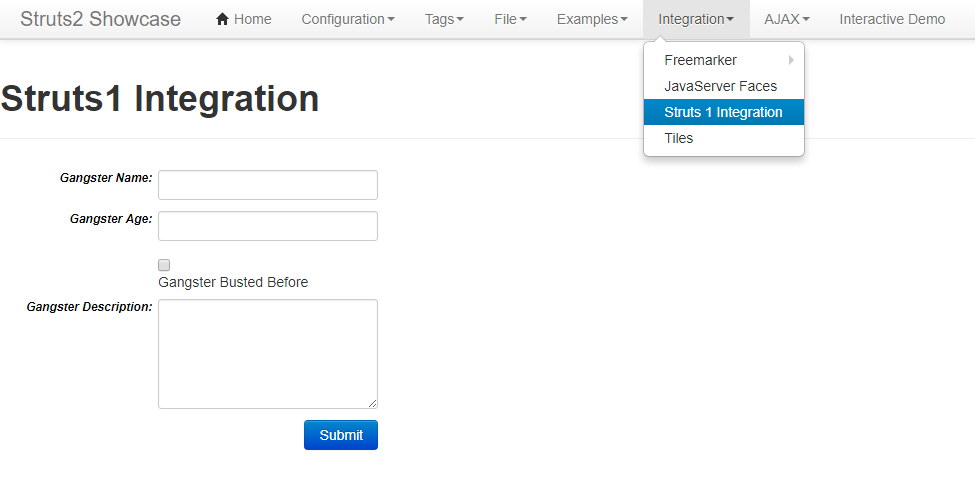Click the Struts2 Showcase brand link

coord(101,19)
